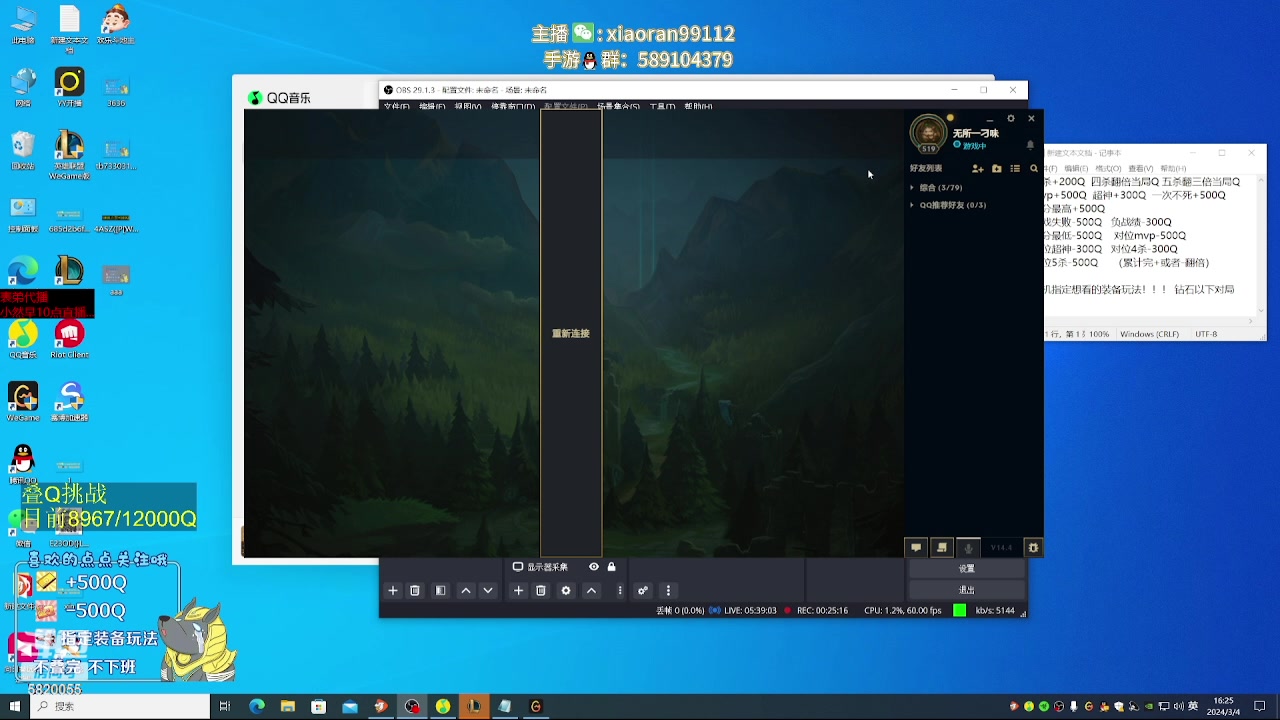This screenshot has width=1280, height=720.
Task: Open sources panel more options dots
Action: (x=620, y=591)
